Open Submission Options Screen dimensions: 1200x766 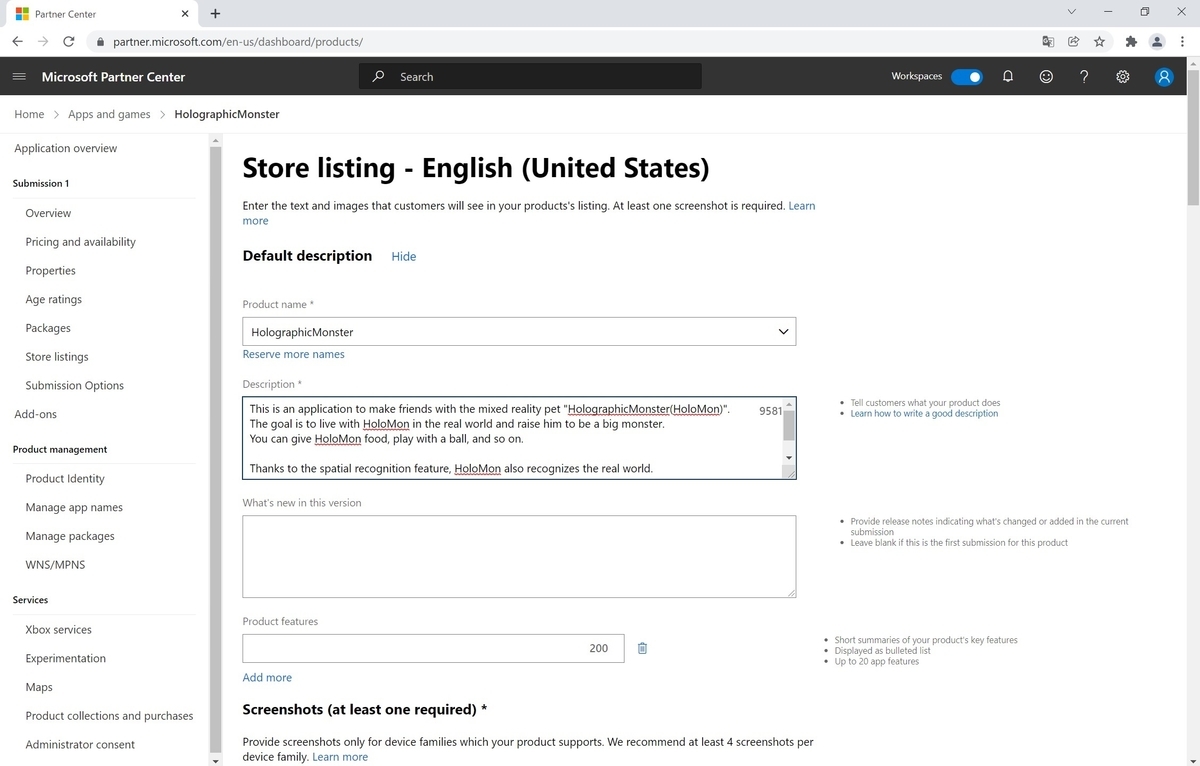click(74, 385)
